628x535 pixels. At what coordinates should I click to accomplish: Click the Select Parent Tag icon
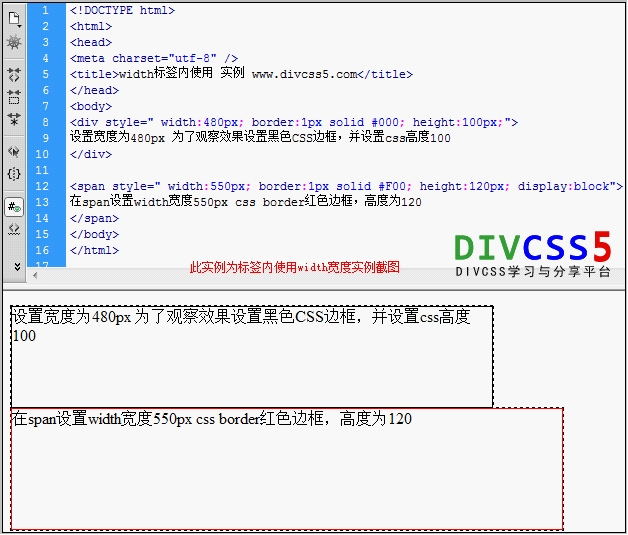click(x=14, y=152)
